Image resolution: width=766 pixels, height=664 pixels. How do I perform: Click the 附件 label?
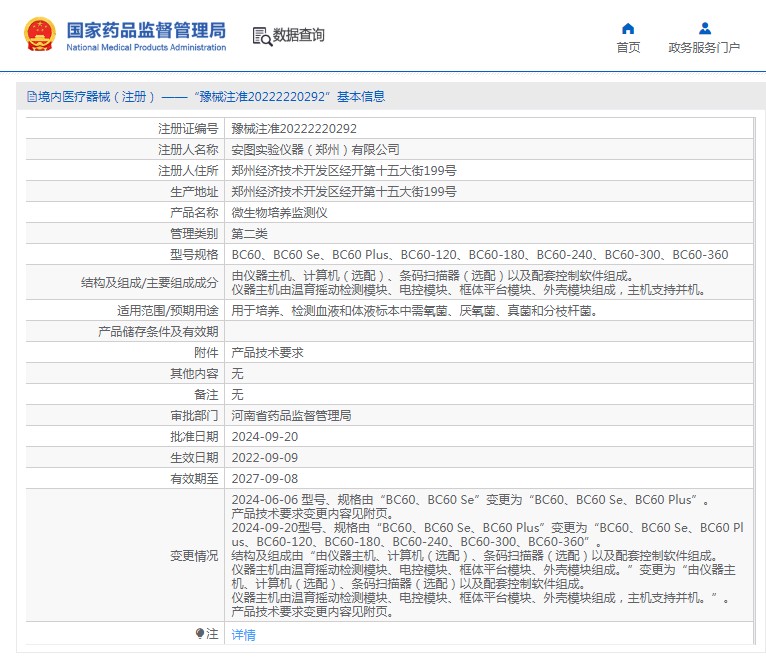206,353
